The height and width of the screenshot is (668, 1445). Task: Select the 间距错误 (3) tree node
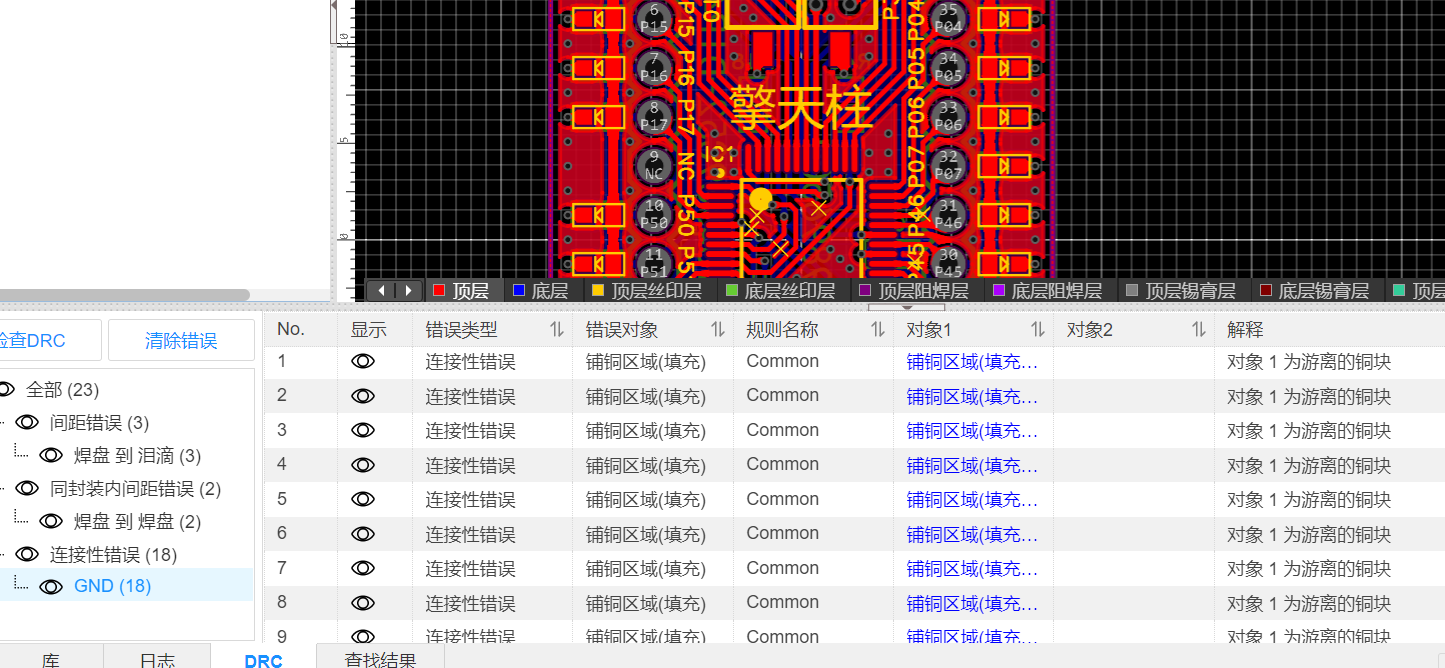click(99, 423)
